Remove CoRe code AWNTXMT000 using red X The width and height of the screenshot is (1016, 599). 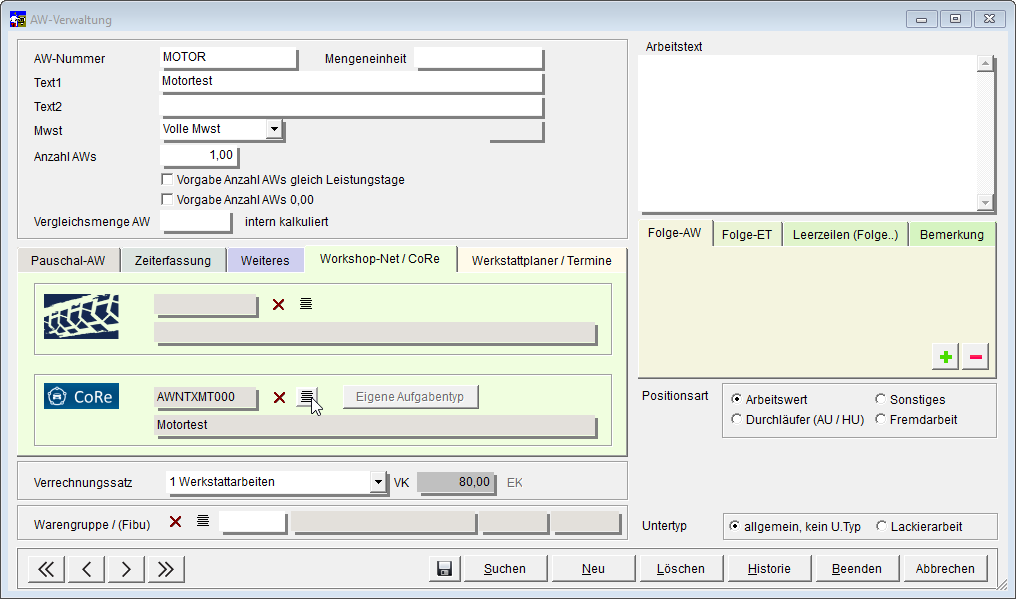tap(279, 397)
